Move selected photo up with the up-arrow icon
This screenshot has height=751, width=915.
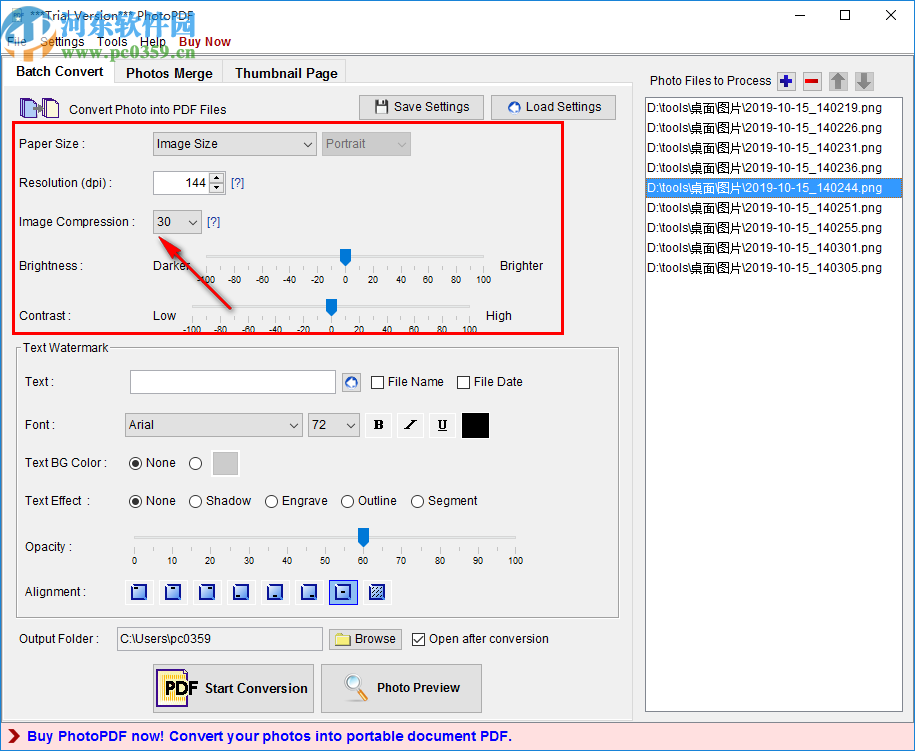pyautogui.click(x=838, y=81)
